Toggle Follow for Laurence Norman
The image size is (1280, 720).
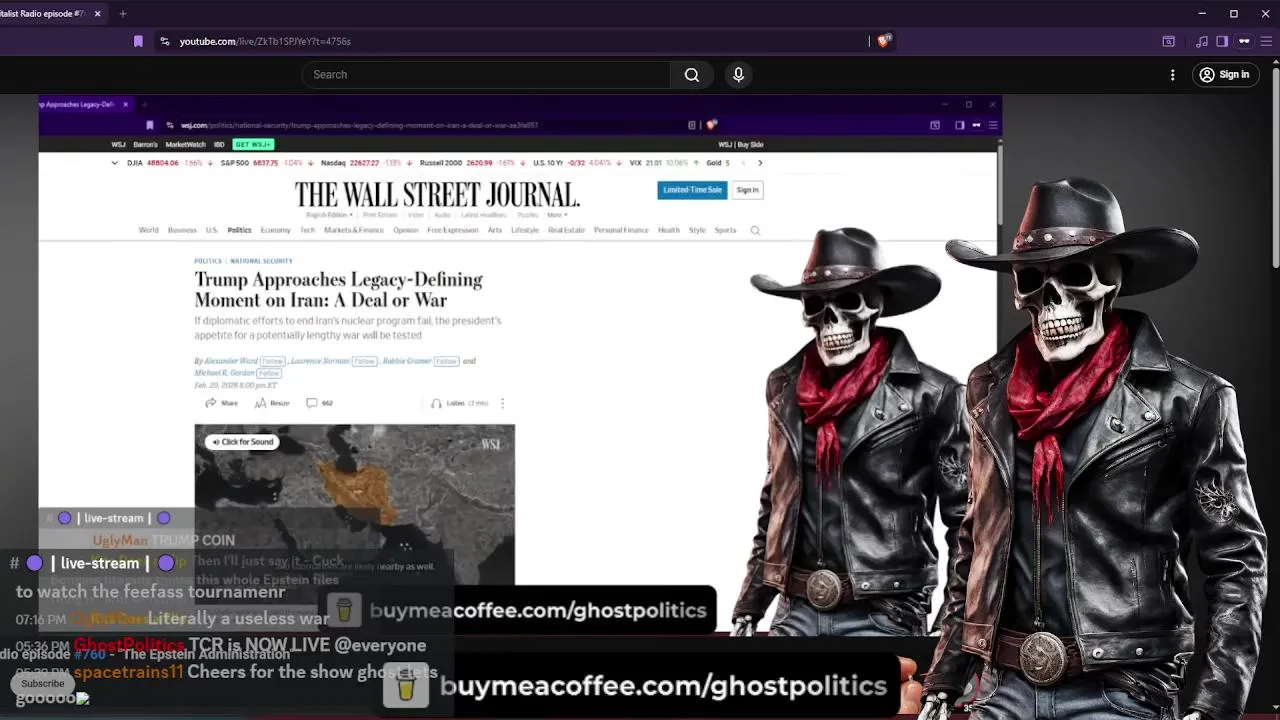pos(364,361)
